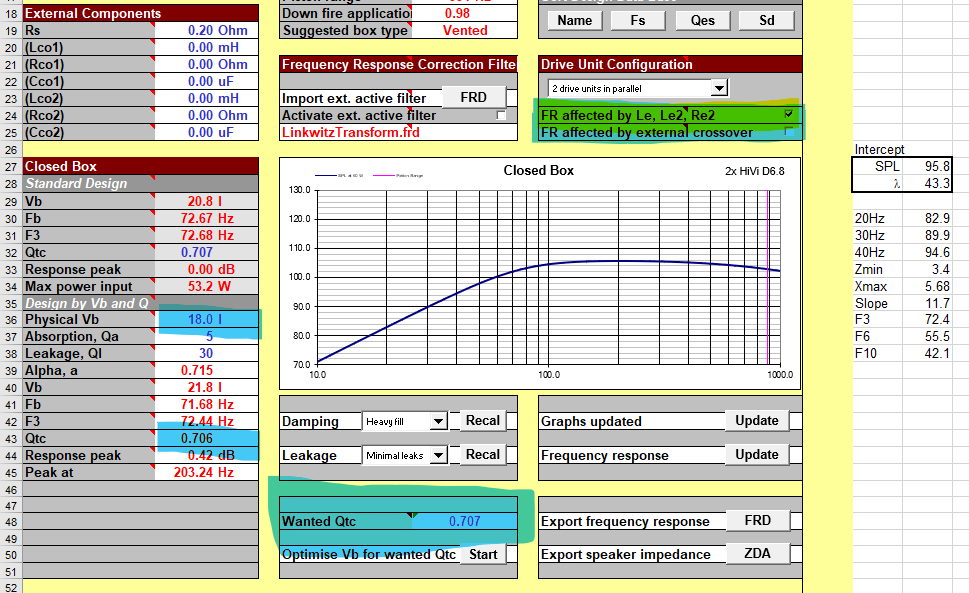Toggle Activate ext. active filter checkbox
The image size is (969, 593).
[x=501, y=116]
